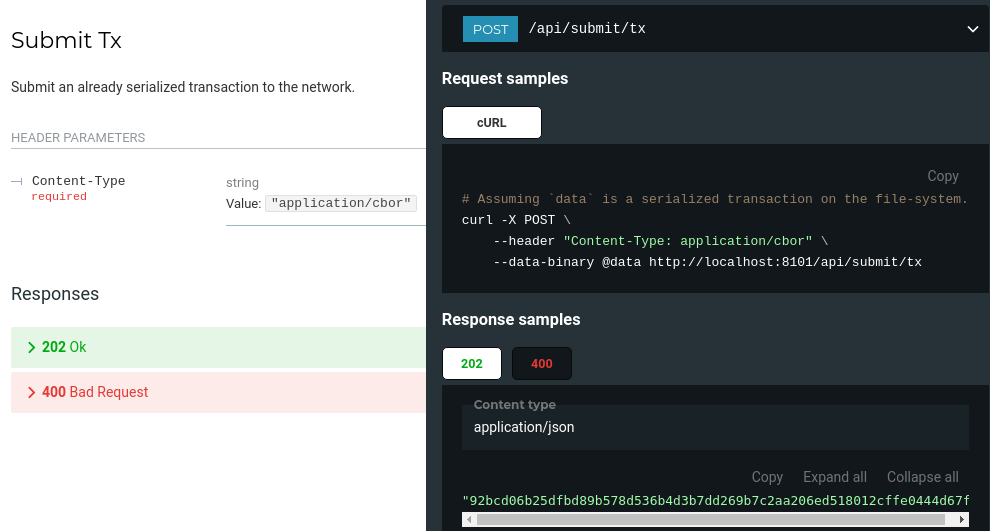
Task: Select the cURL request sample tab
Action: click(x=492, y=122)
